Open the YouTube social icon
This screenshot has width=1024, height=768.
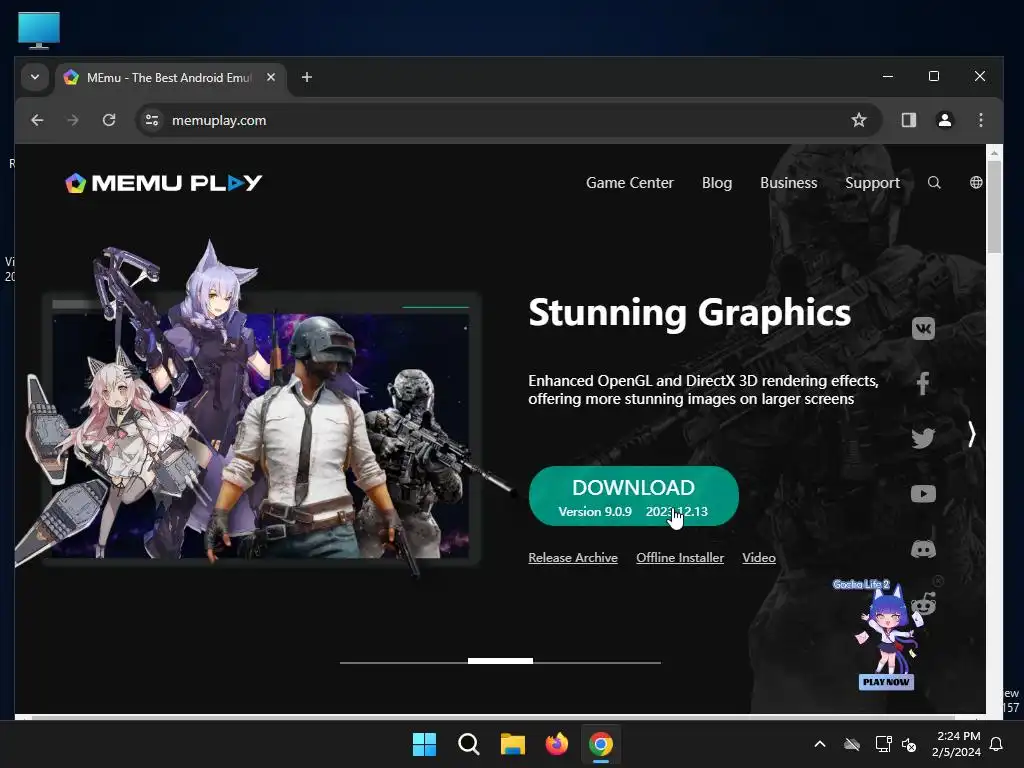[x=923, y=494]
